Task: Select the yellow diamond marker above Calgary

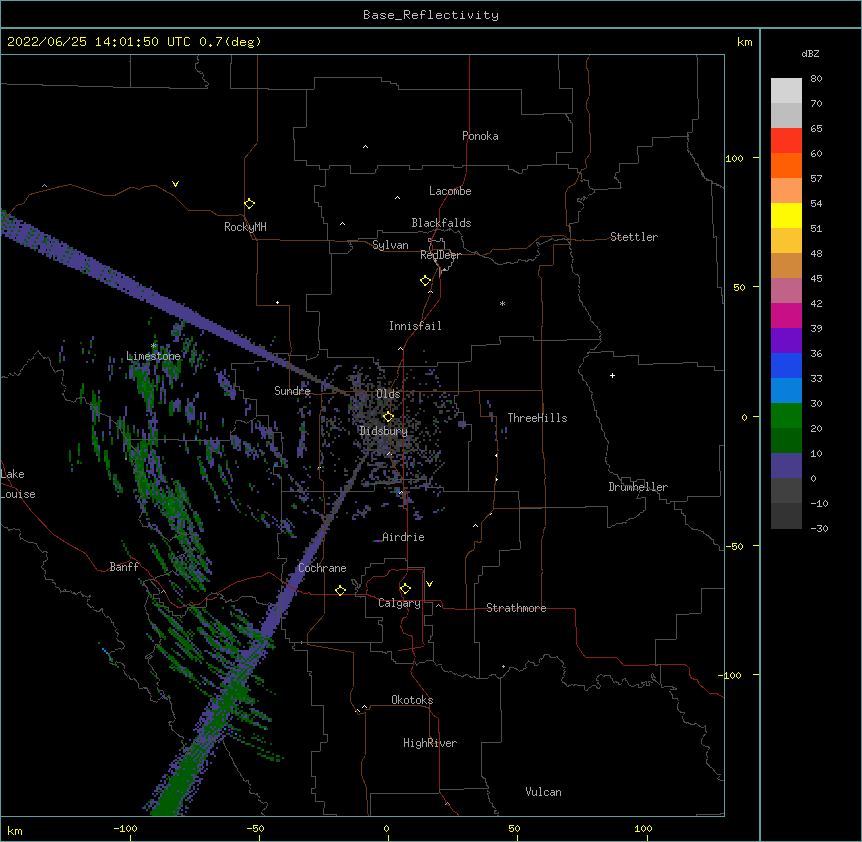Action: (x=405, y=589)
